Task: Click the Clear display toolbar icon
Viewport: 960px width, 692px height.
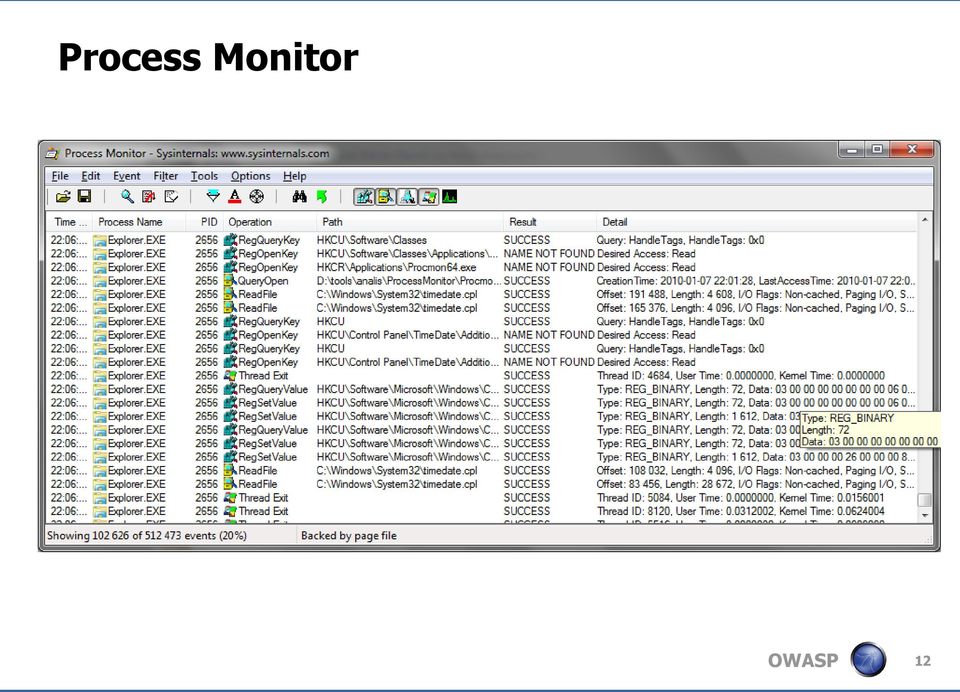Action: point(171,197)
